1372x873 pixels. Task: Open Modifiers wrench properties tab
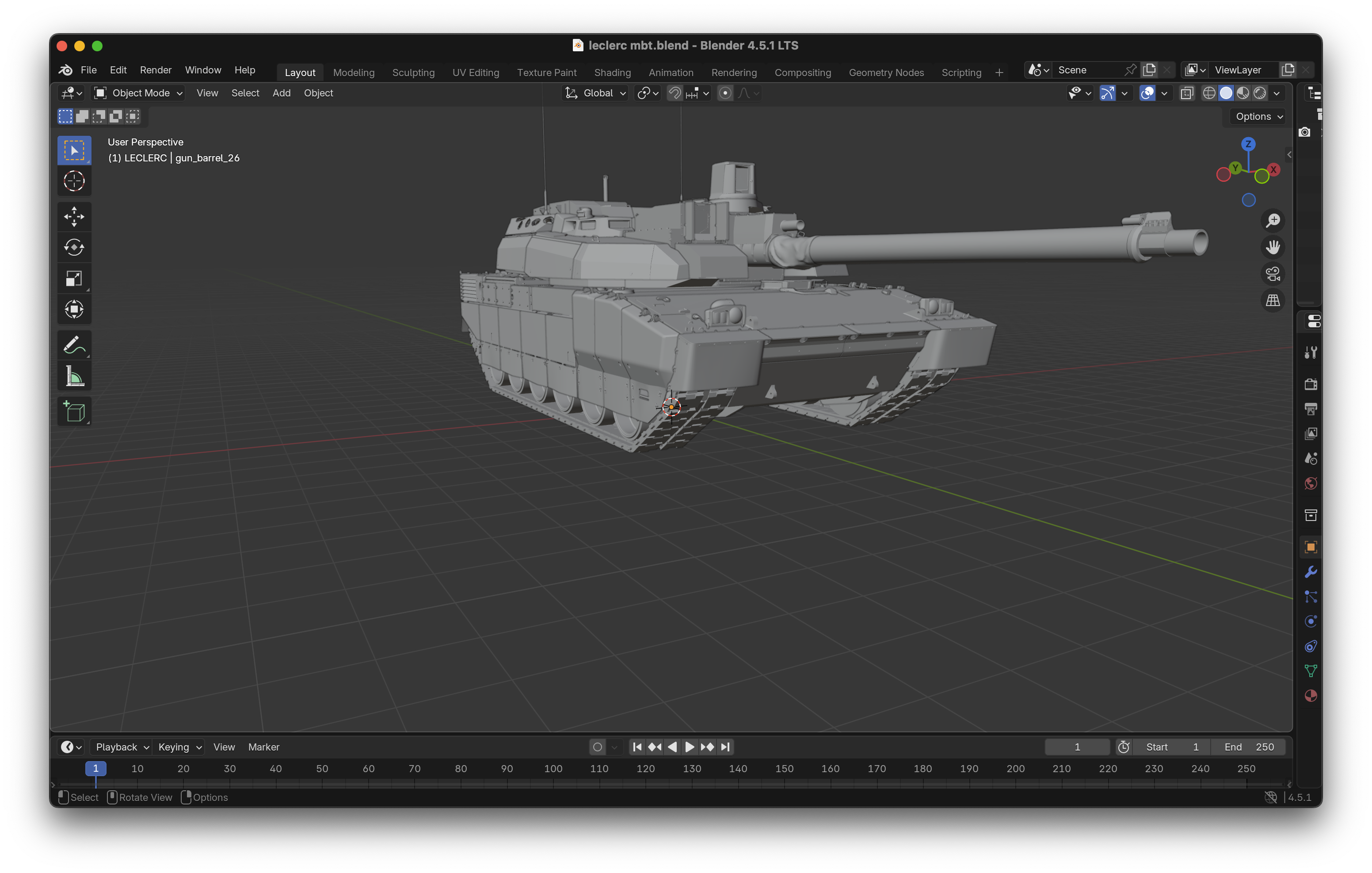[x=1311, y=572]
